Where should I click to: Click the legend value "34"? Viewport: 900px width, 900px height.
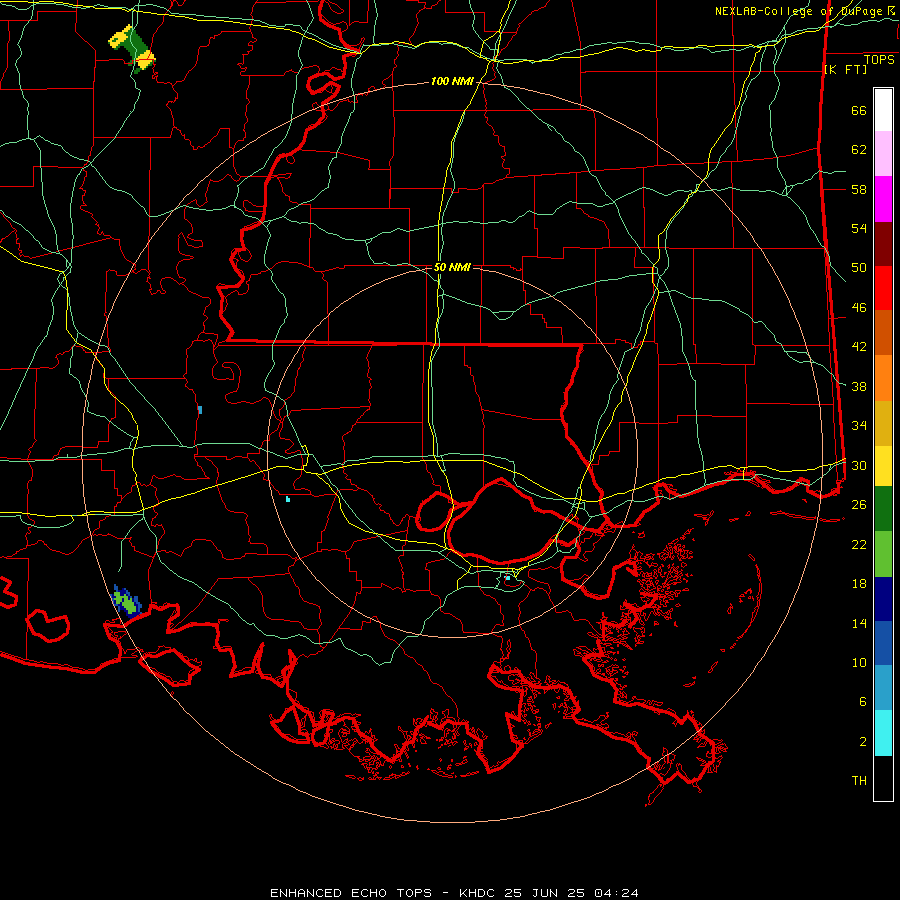point(859,426)
